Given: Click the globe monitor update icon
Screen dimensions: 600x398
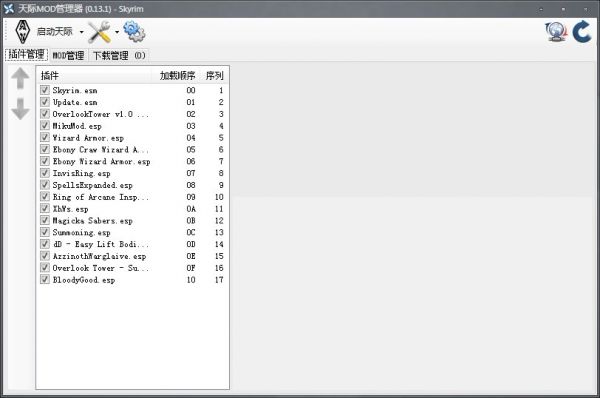Looking at the screenshot, I should [x=556, y=32].
